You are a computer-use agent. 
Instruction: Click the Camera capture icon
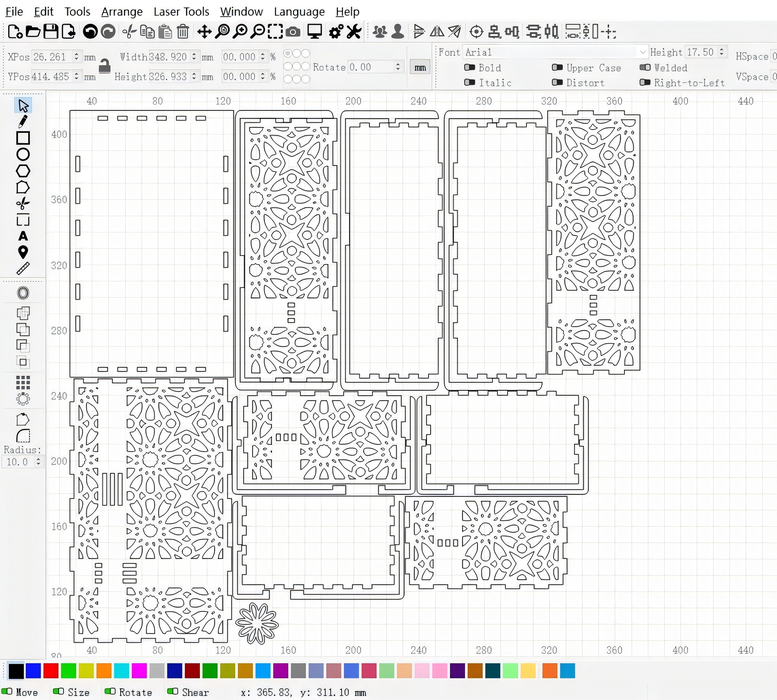pos(292,32)
